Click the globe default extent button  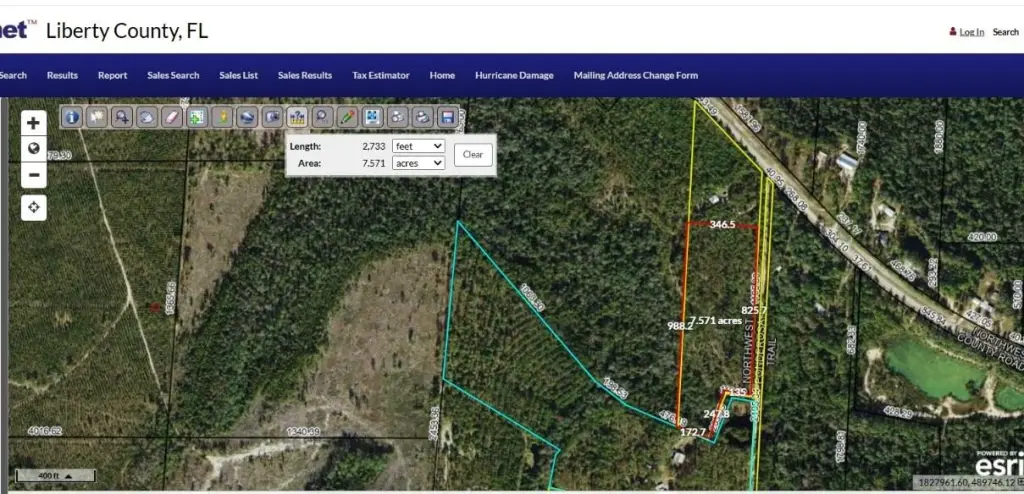34,149
